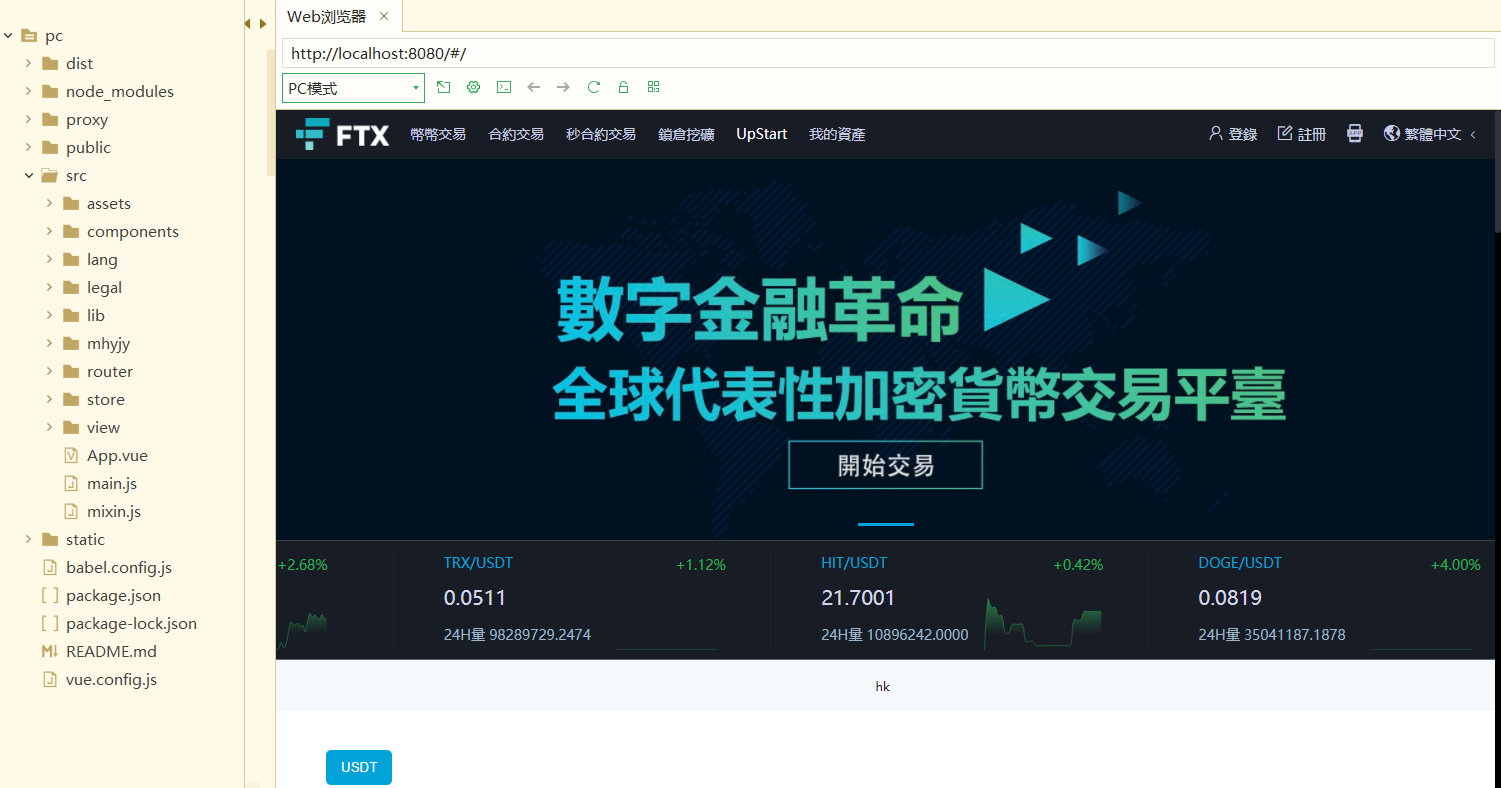Expand the src folder in the project tree
The height and width of the screenshot is (788, 1501).
pyautogui.click(x=28, y=175)
